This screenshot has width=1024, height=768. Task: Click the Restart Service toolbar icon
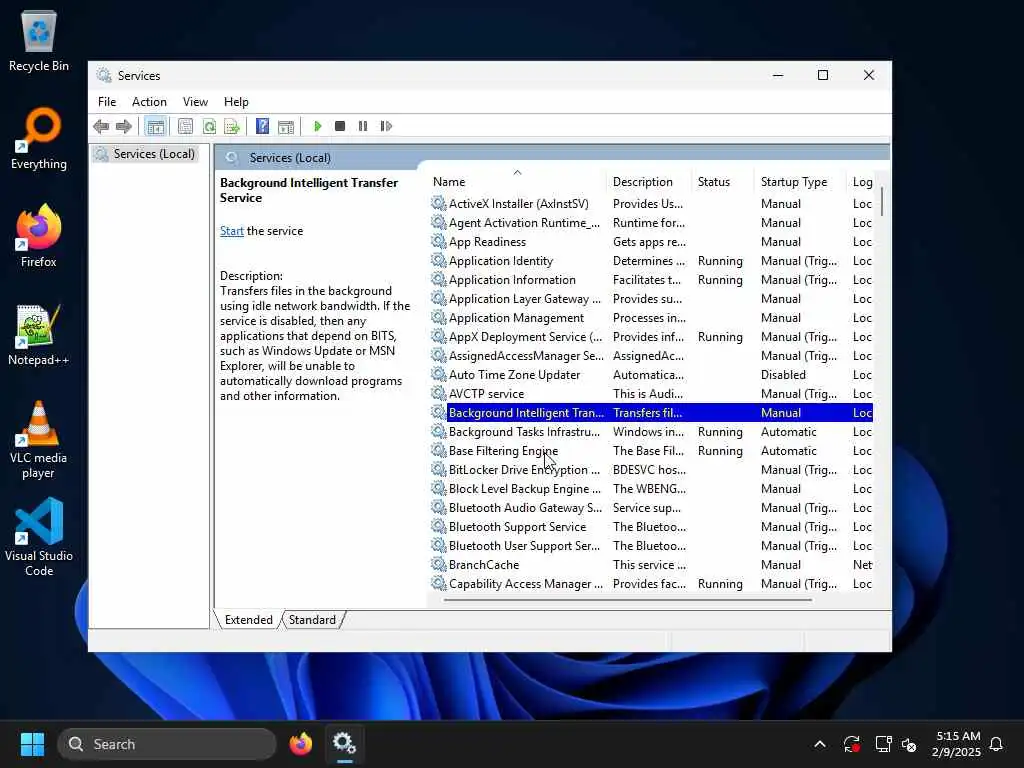386,126
